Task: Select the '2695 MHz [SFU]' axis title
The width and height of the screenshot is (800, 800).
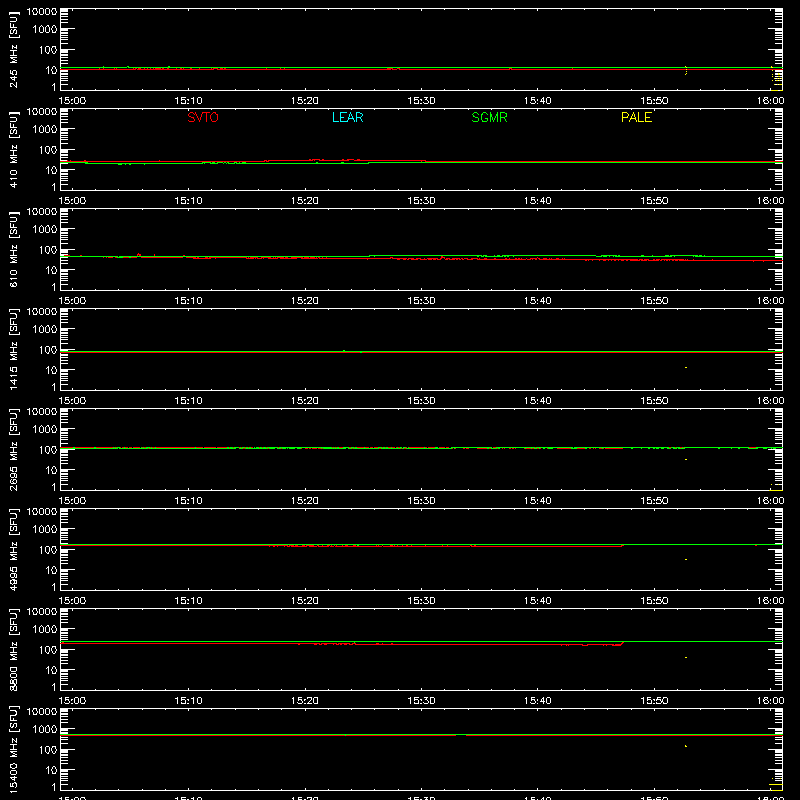Action: tap(13, 449)
